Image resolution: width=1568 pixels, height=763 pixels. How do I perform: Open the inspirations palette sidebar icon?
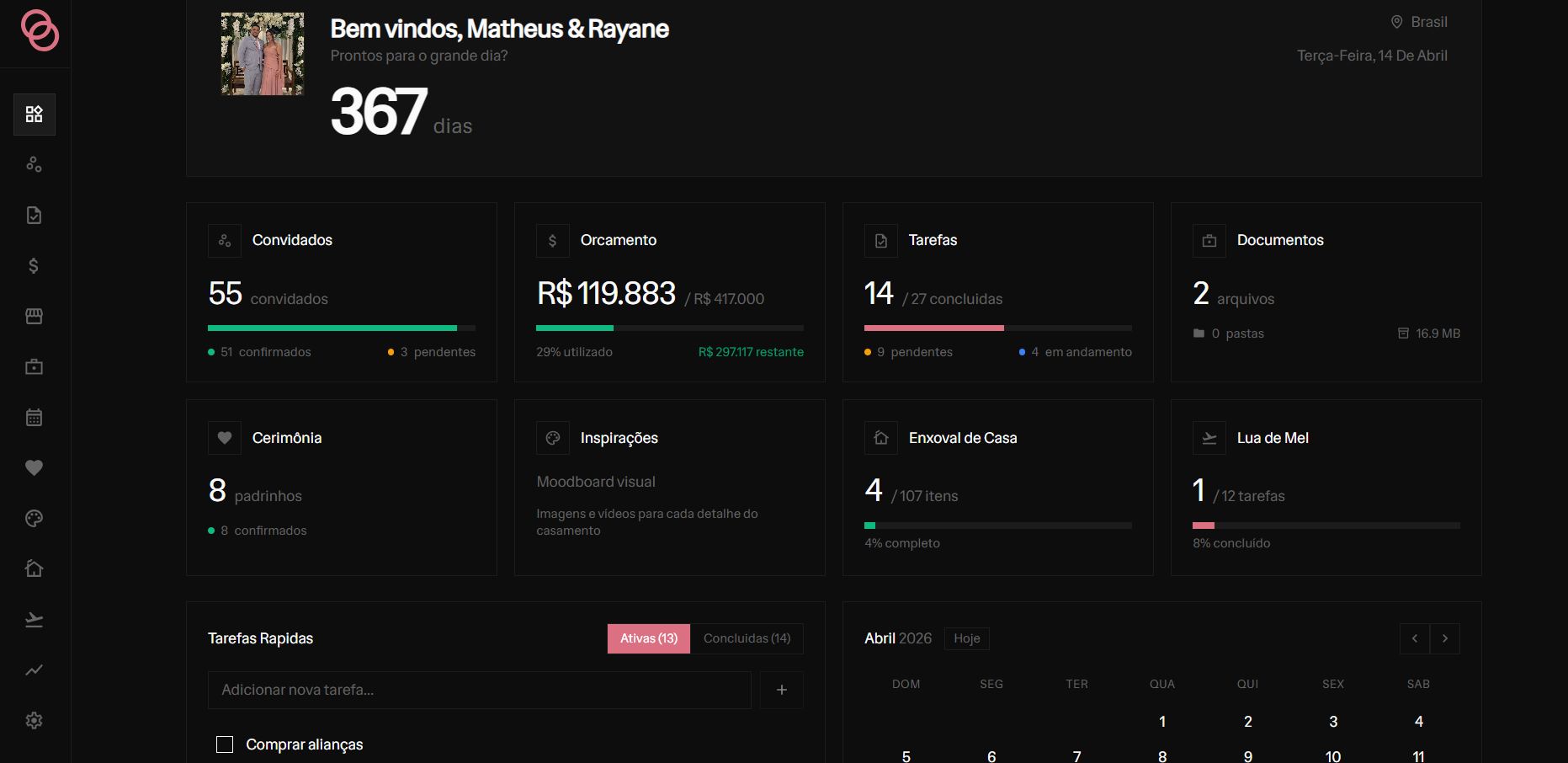35,518
